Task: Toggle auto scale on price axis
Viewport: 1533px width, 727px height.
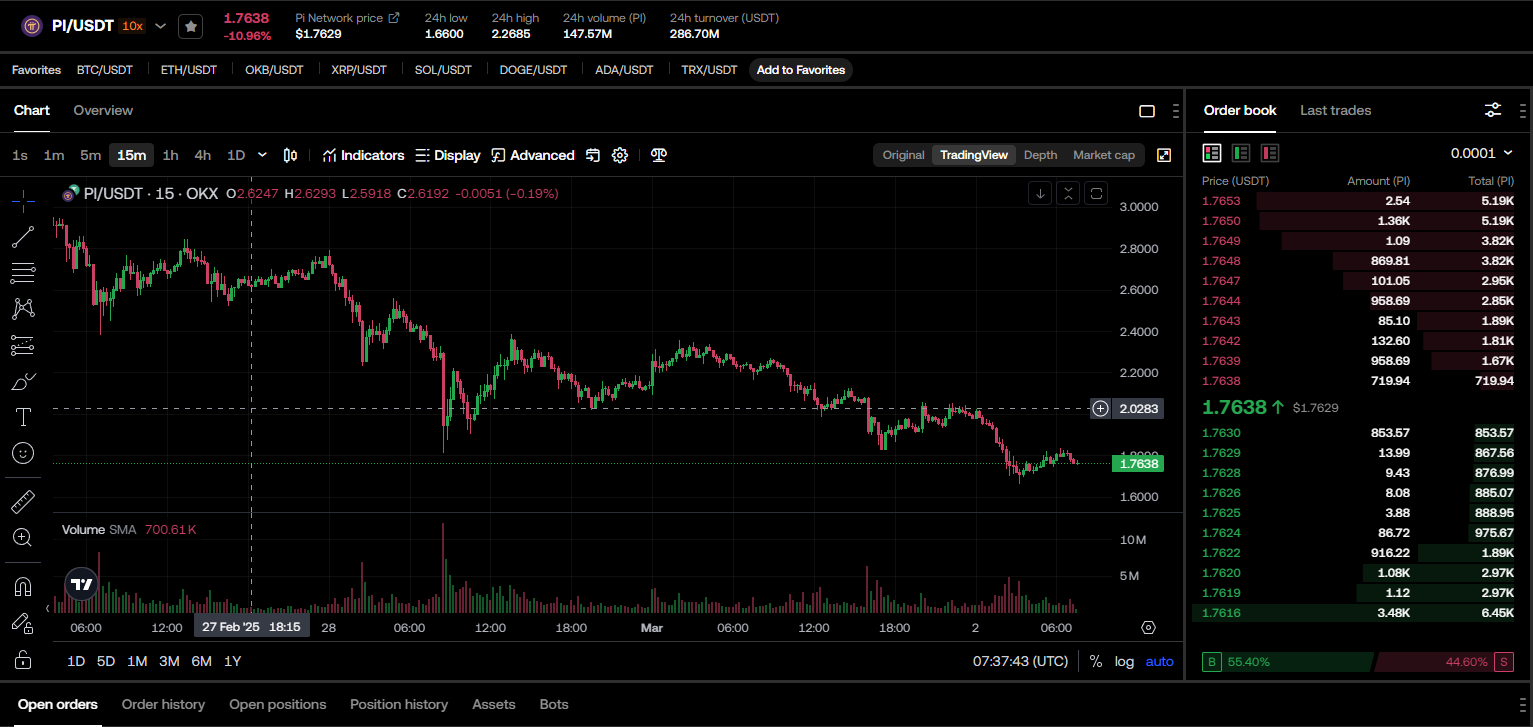Action: coord(1160,661)
